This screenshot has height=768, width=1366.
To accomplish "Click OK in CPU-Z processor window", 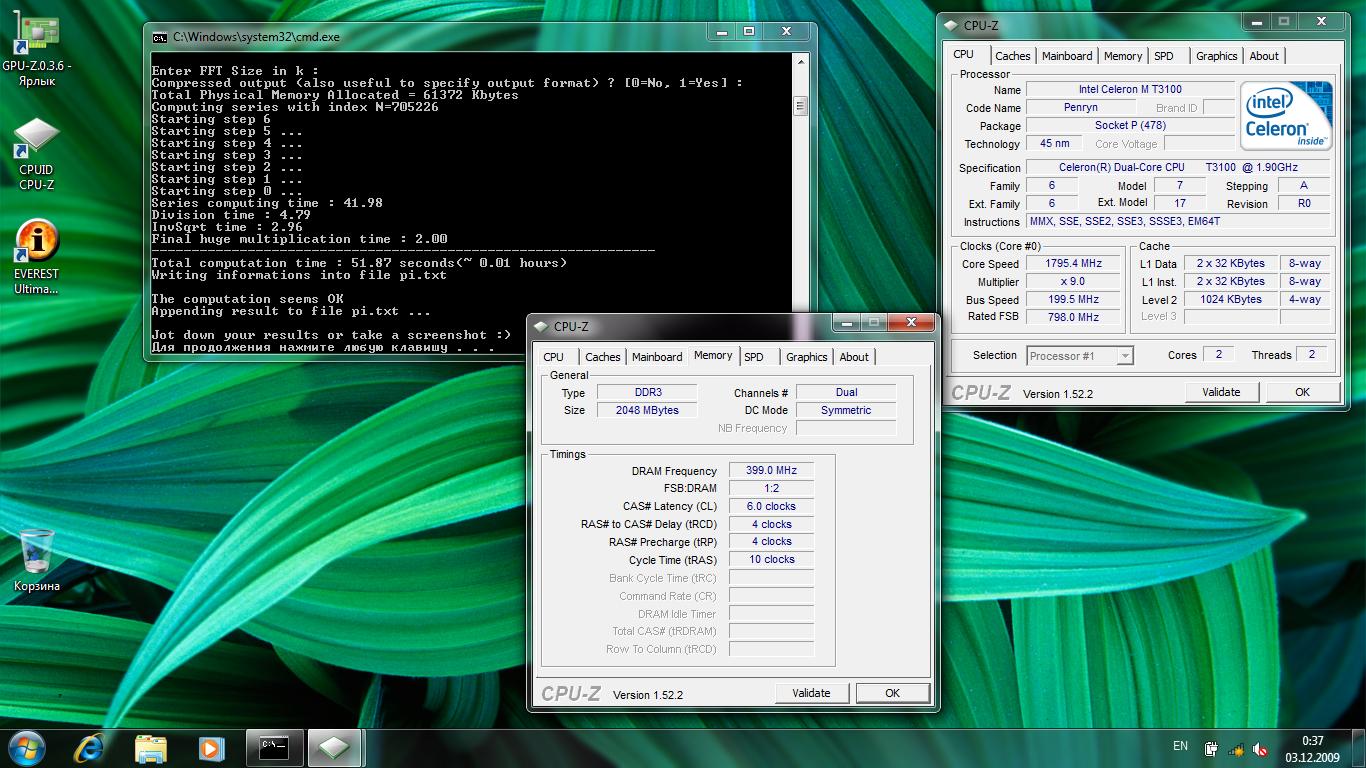I will click(1302, 392).
